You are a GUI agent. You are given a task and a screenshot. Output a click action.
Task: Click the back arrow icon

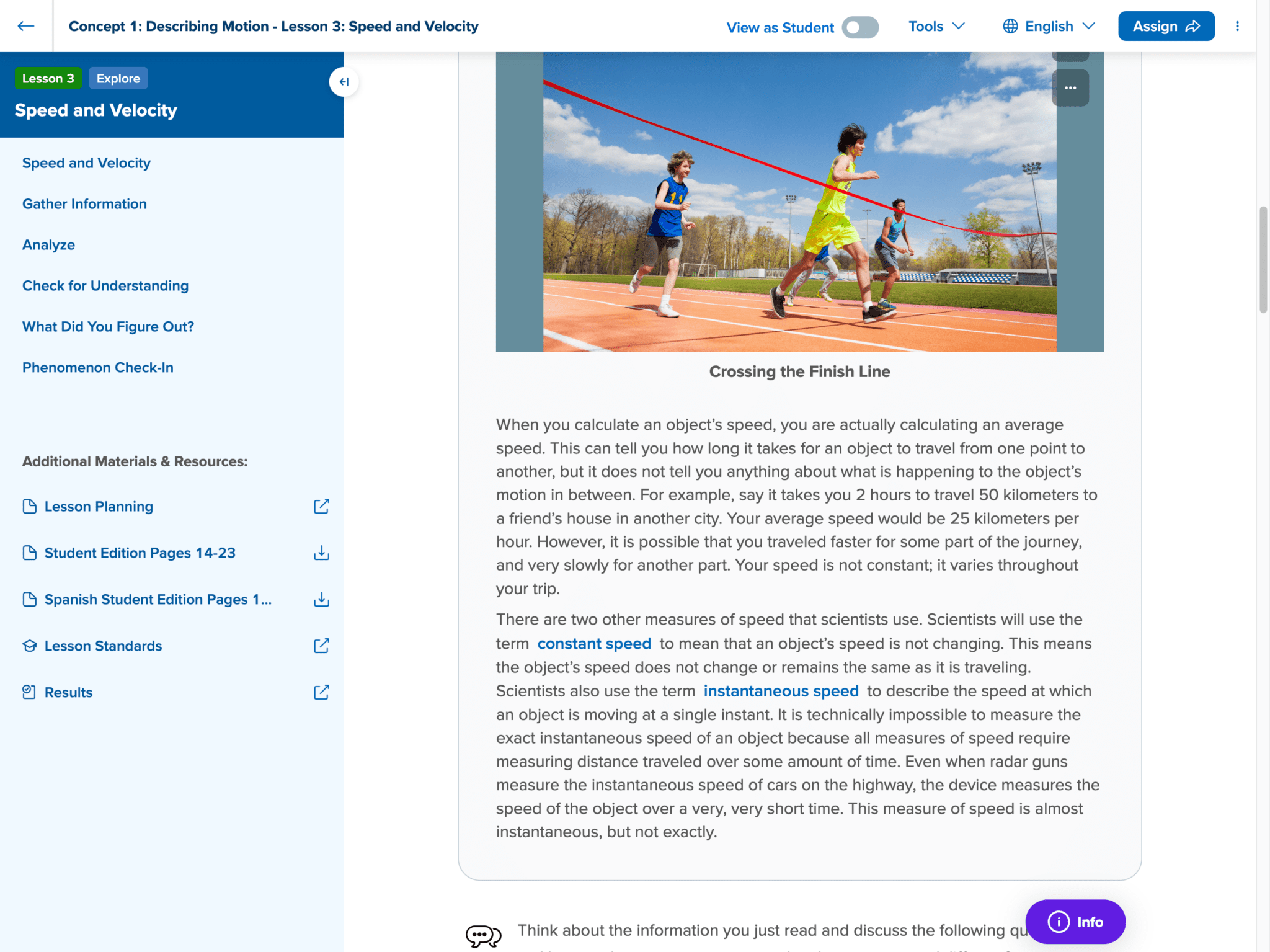tap(25, 26)
